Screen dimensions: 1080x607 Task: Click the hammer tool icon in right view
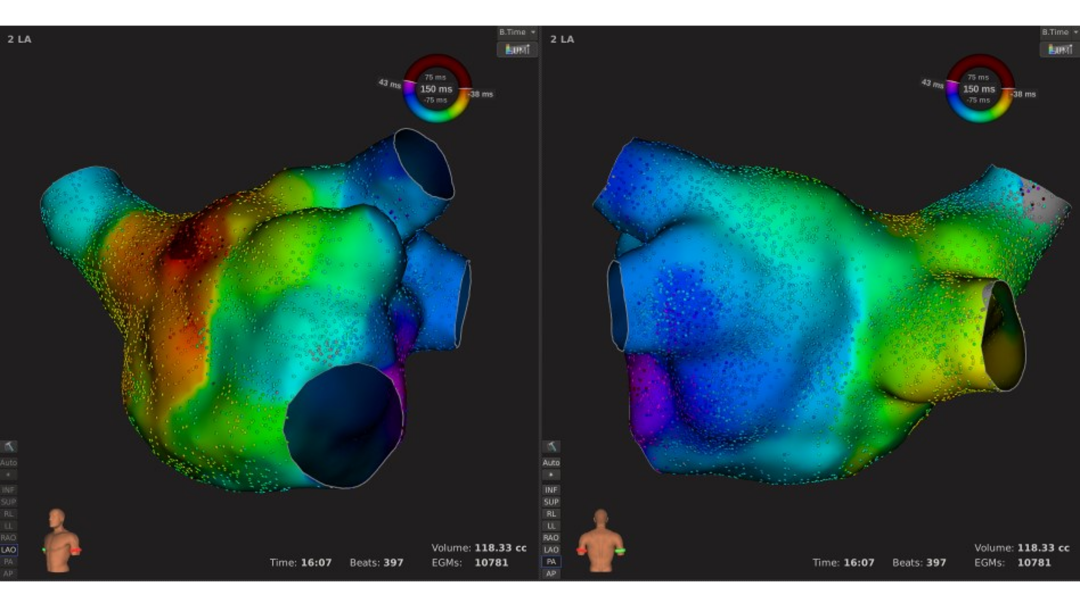coord(551,447)
